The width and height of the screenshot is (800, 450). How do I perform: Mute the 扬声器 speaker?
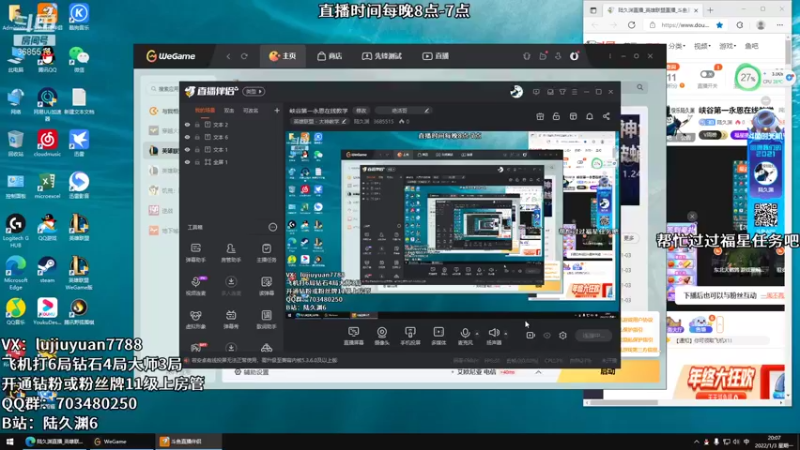coord(493,336)
